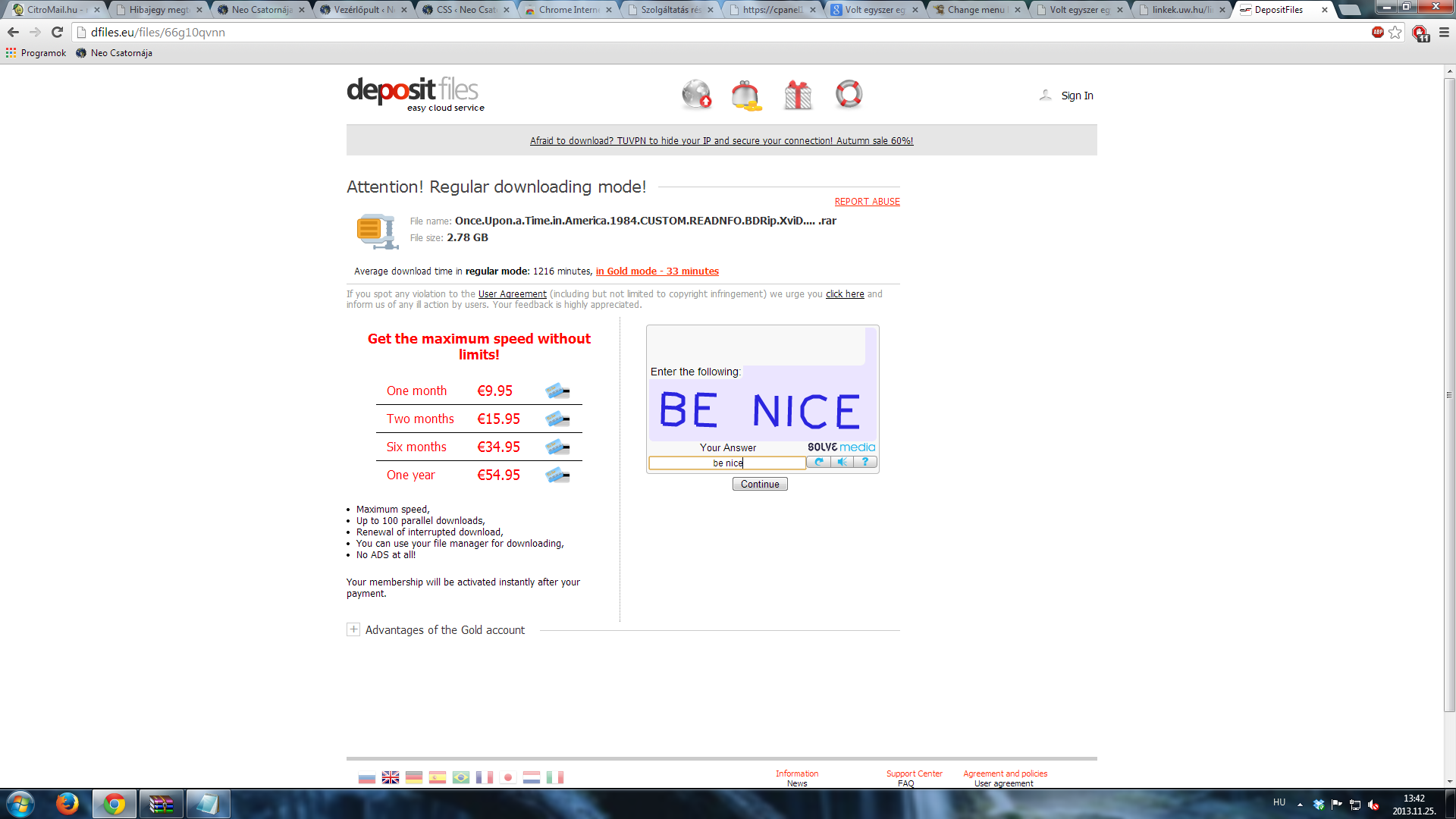Switch language to Brazilian flag
The height and width of the screenshot is (819, 1456).
tap(461, 777)
